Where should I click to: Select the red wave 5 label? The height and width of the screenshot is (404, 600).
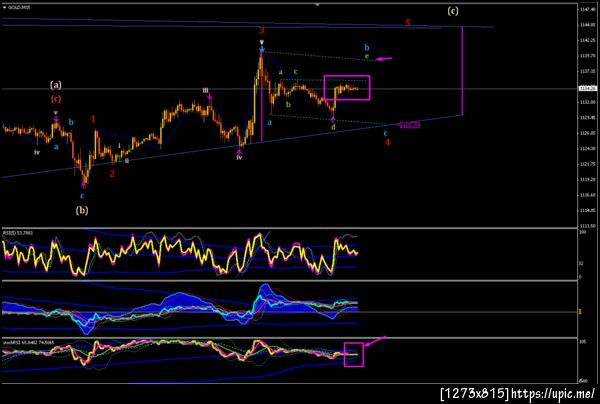pos(408,22)
